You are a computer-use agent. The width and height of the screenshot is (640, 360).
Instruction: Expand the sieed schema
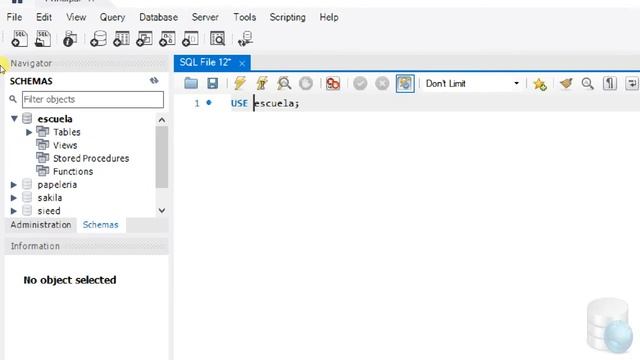pos(13,211)
